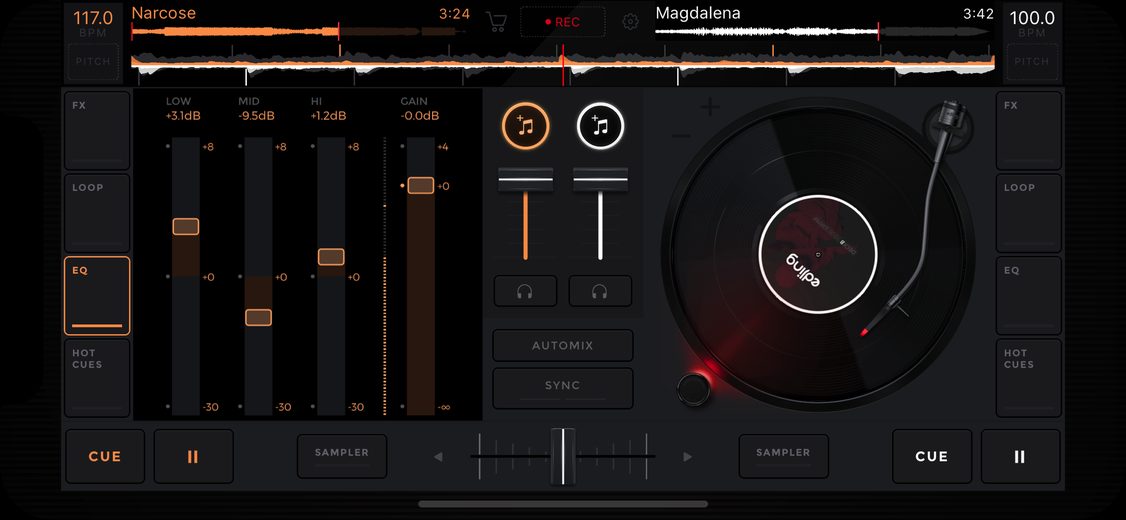Click the GAIN slider handle

click(421, 185)
